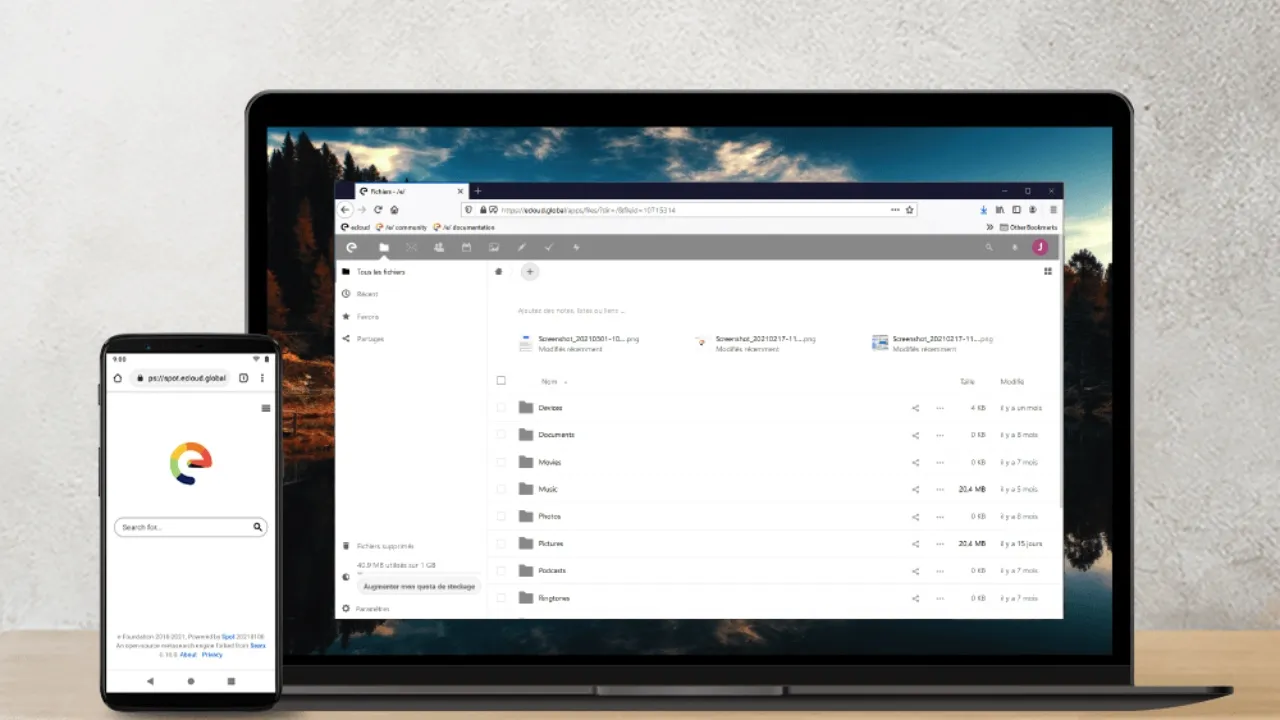Screen dimensions: 1280x720
Task: Tick the checkbox next to the Music folder
Action: click(x=501, y=489)
